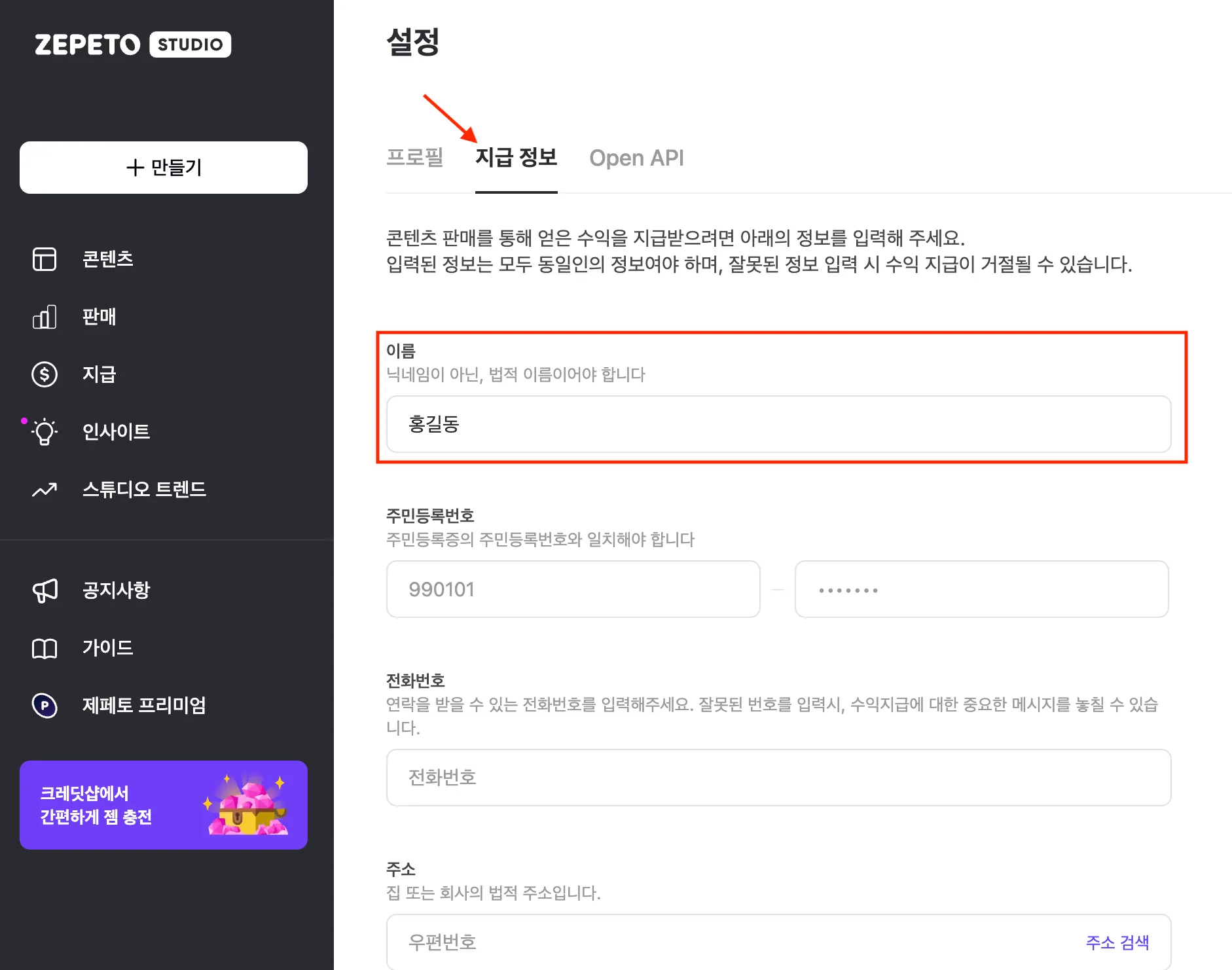The image size is (1232, 970).
Task: Click the 인사이트 lightbulb icon
Action: (45, 432)
